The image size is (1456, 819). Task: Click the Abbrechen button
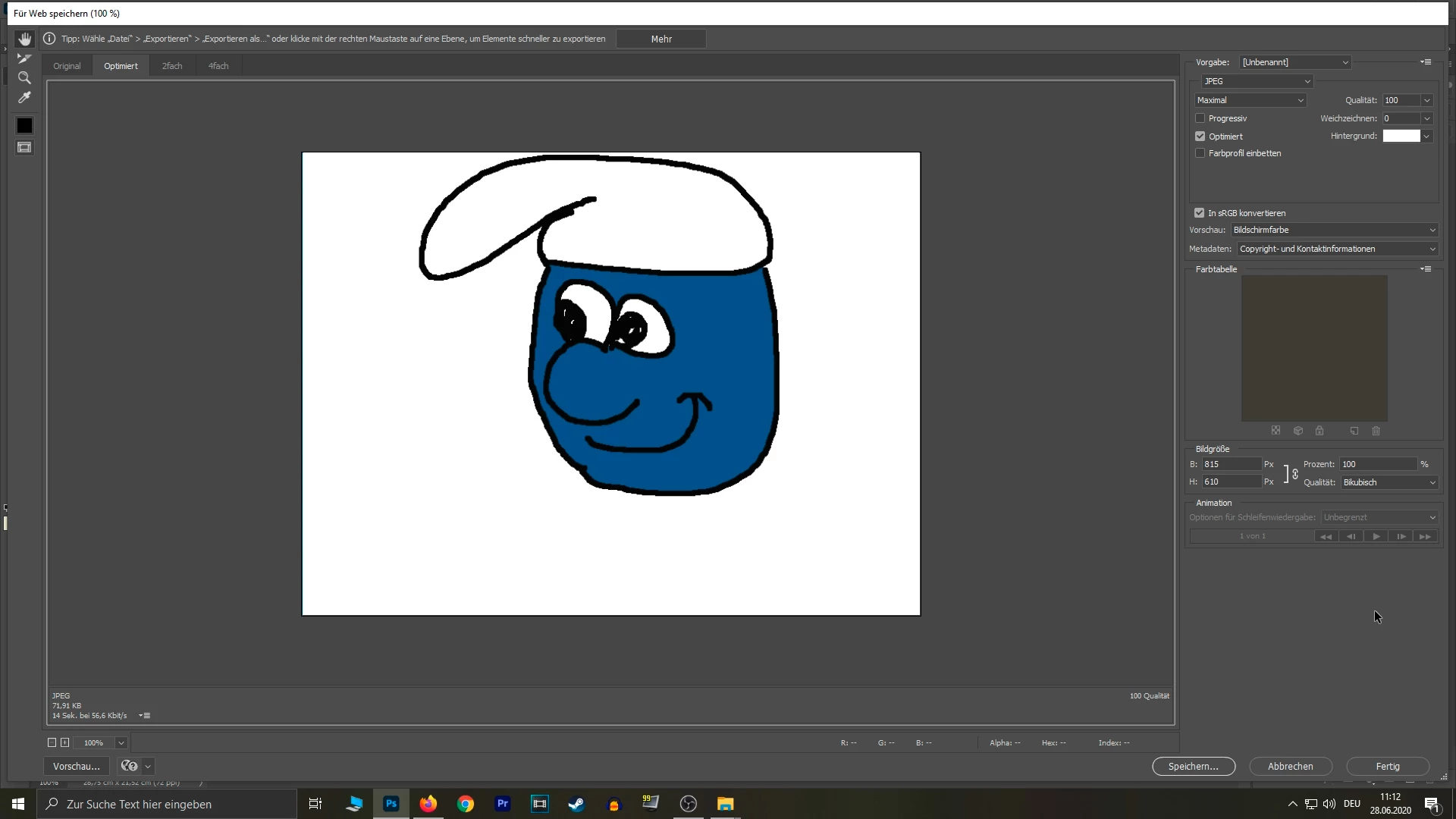tap(1290, 766)
